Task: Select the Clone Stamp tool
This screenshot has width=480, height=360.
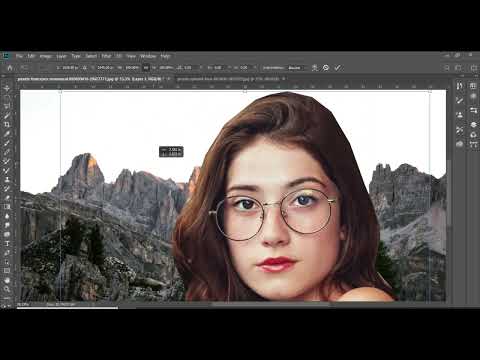Action: point(7,179)
